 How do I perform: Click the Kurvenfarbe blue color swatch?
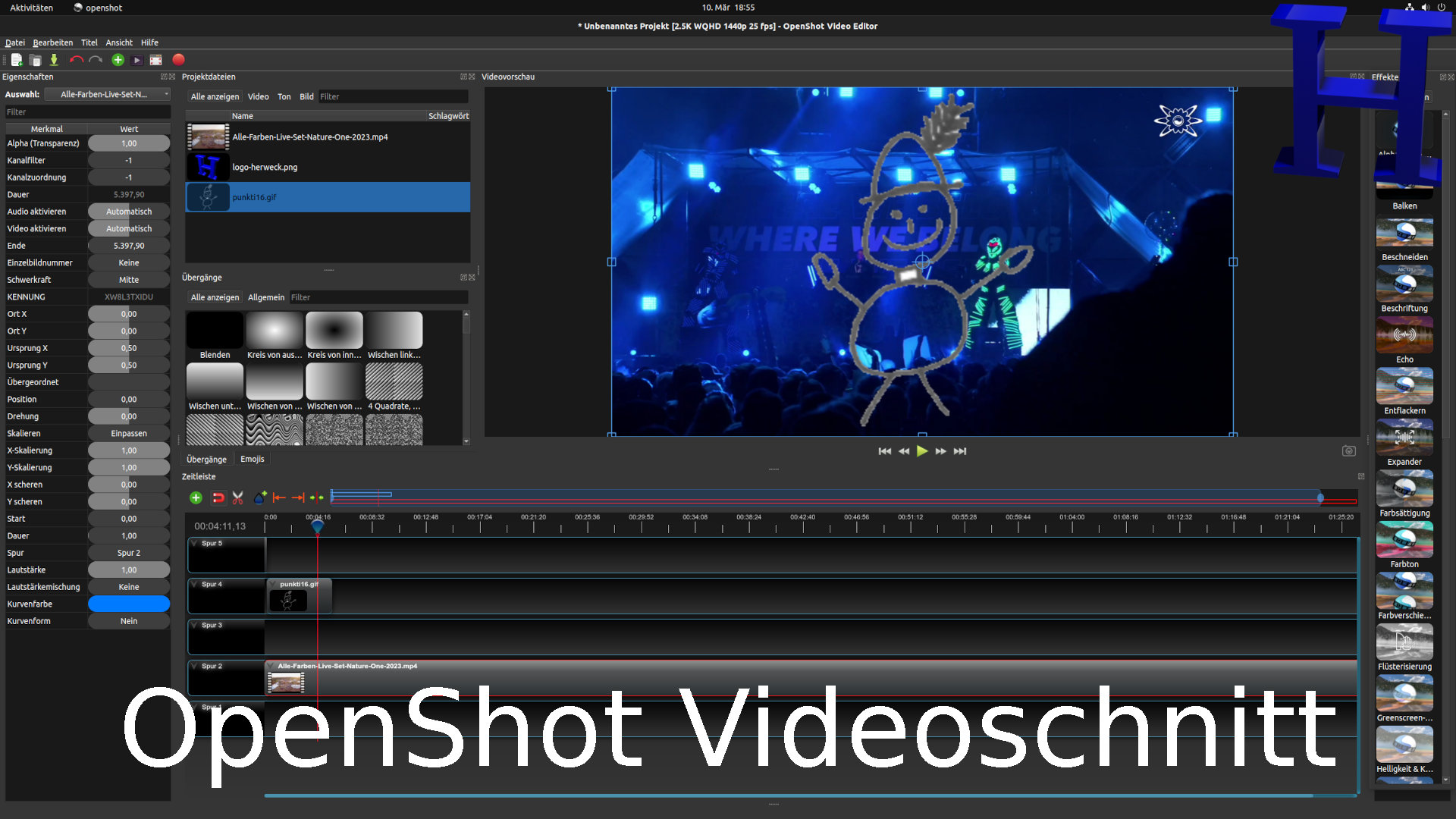coord(129,604)
